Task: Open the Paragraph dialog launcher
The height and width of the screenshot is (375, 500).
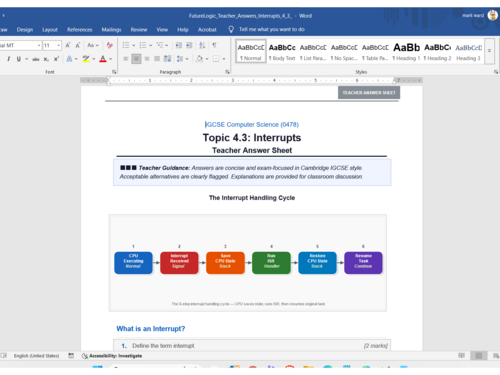Action: tap(227, 72)
